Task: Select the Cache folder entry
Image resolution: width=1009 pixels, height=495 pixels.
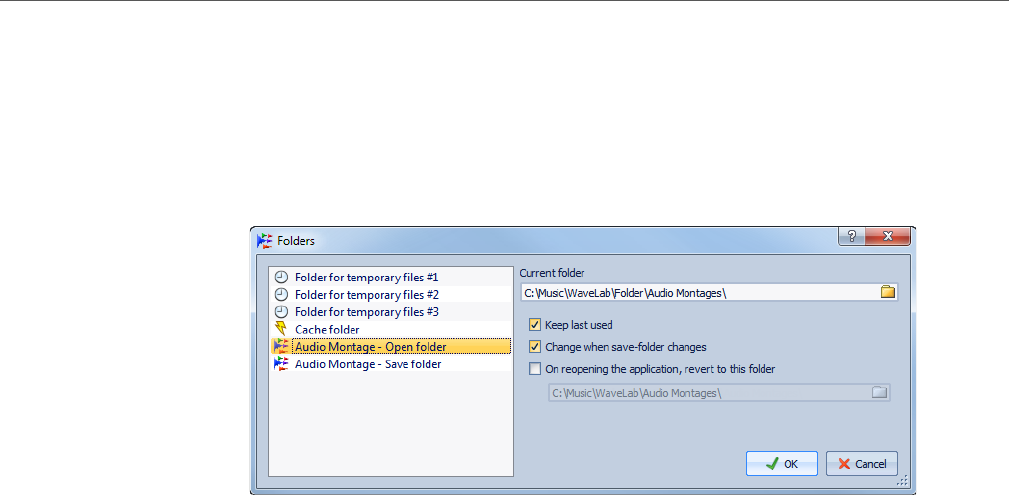Action: tap(327, 329)
